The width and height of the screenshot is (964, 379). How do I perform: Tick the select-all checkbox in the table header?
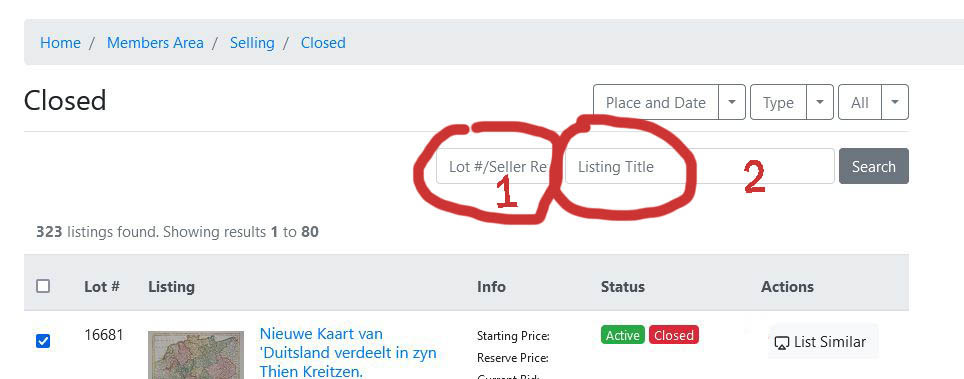43,286
